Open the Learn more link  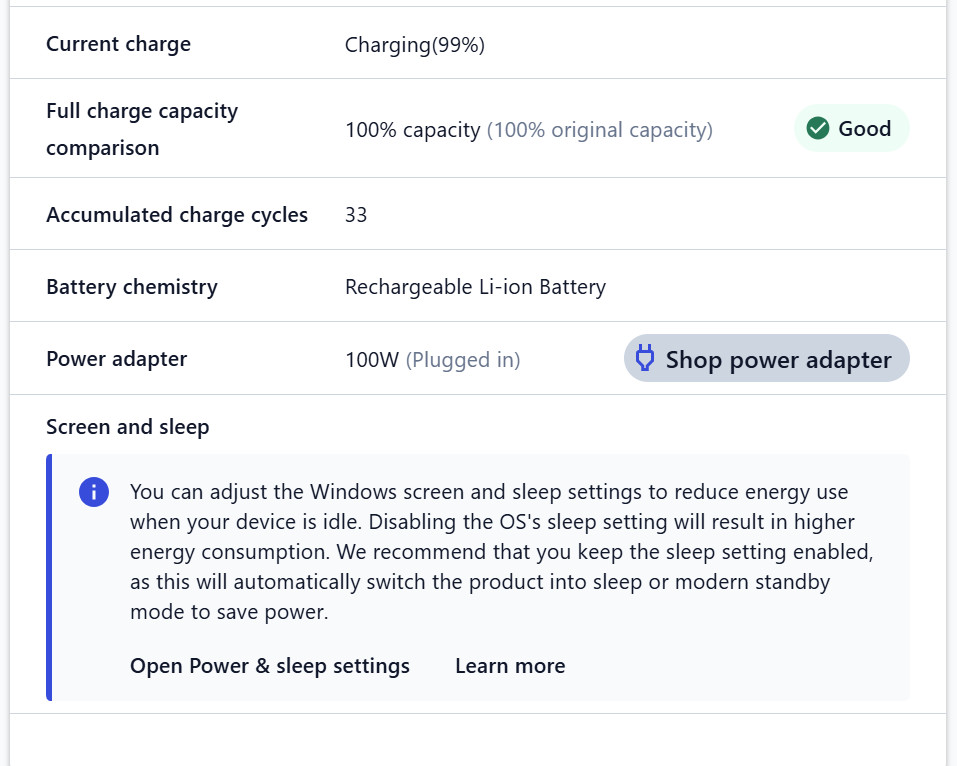pyautogui.click(x=510, y=666)
